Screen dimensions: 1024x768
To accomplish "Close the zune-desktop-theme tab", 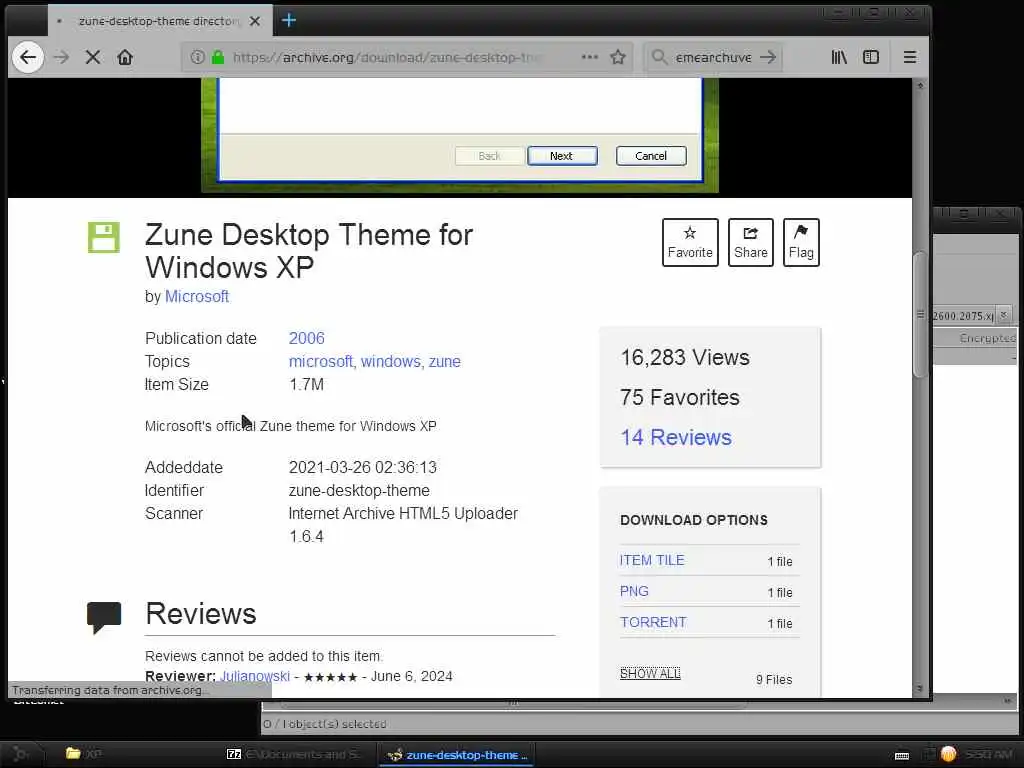I will 255,21.
